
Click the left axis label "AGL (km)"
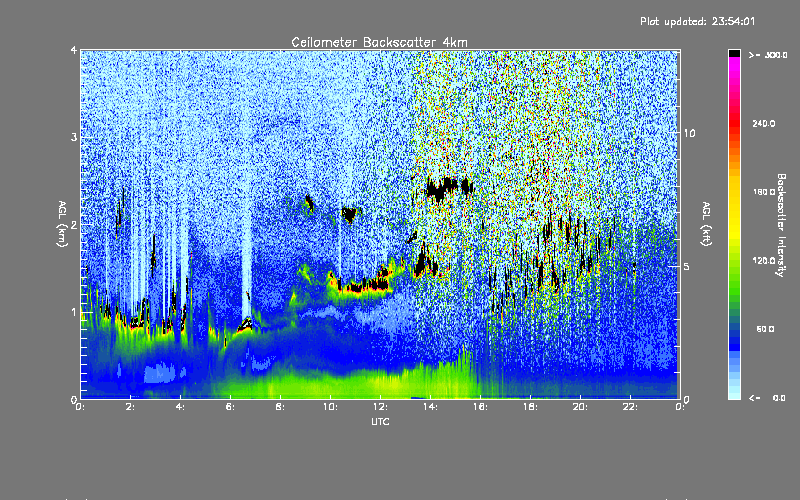62,223
